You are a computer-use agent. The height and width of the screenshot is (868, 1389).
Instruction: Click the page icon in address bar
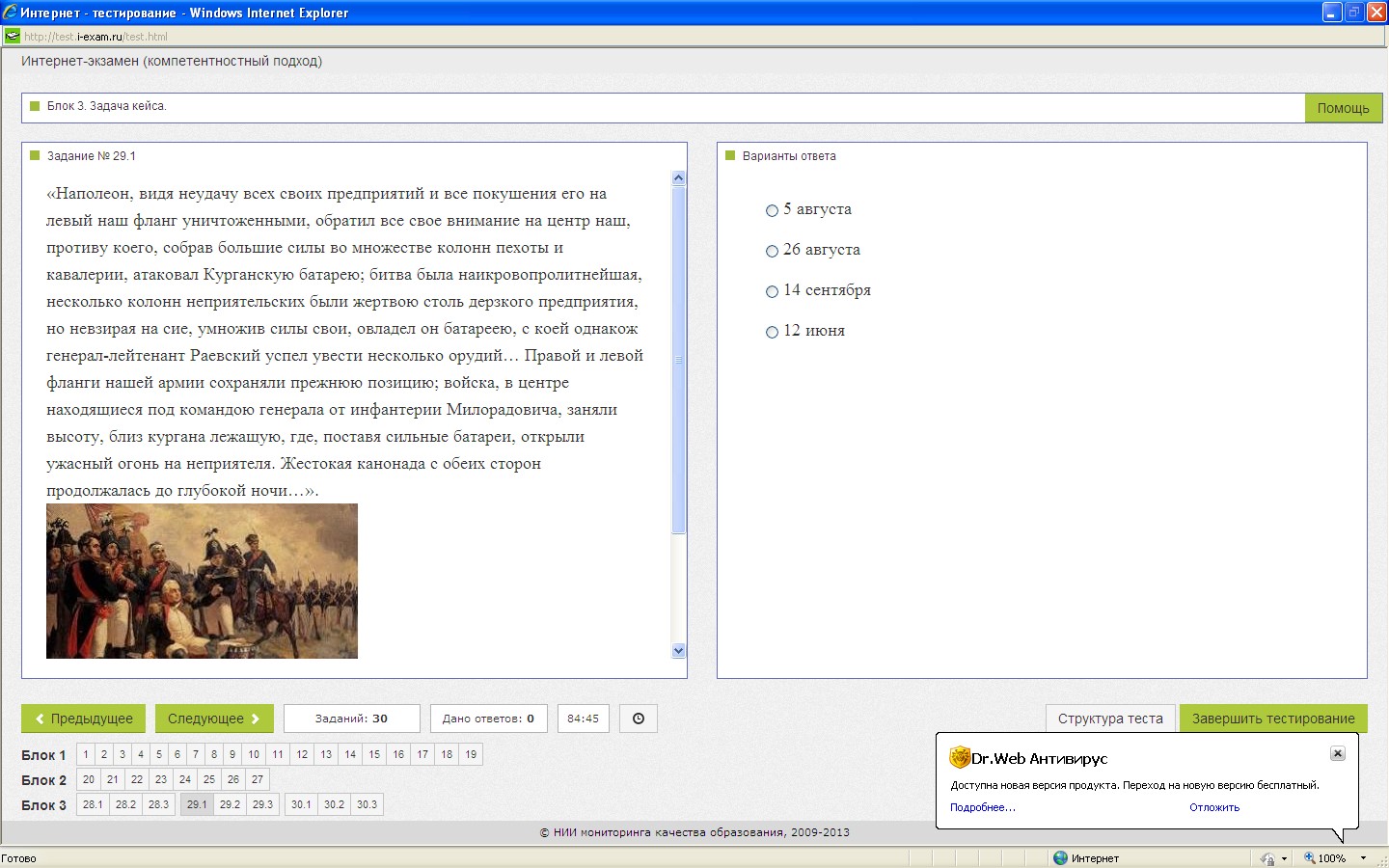pyautogui.click(x=12, y=37)
